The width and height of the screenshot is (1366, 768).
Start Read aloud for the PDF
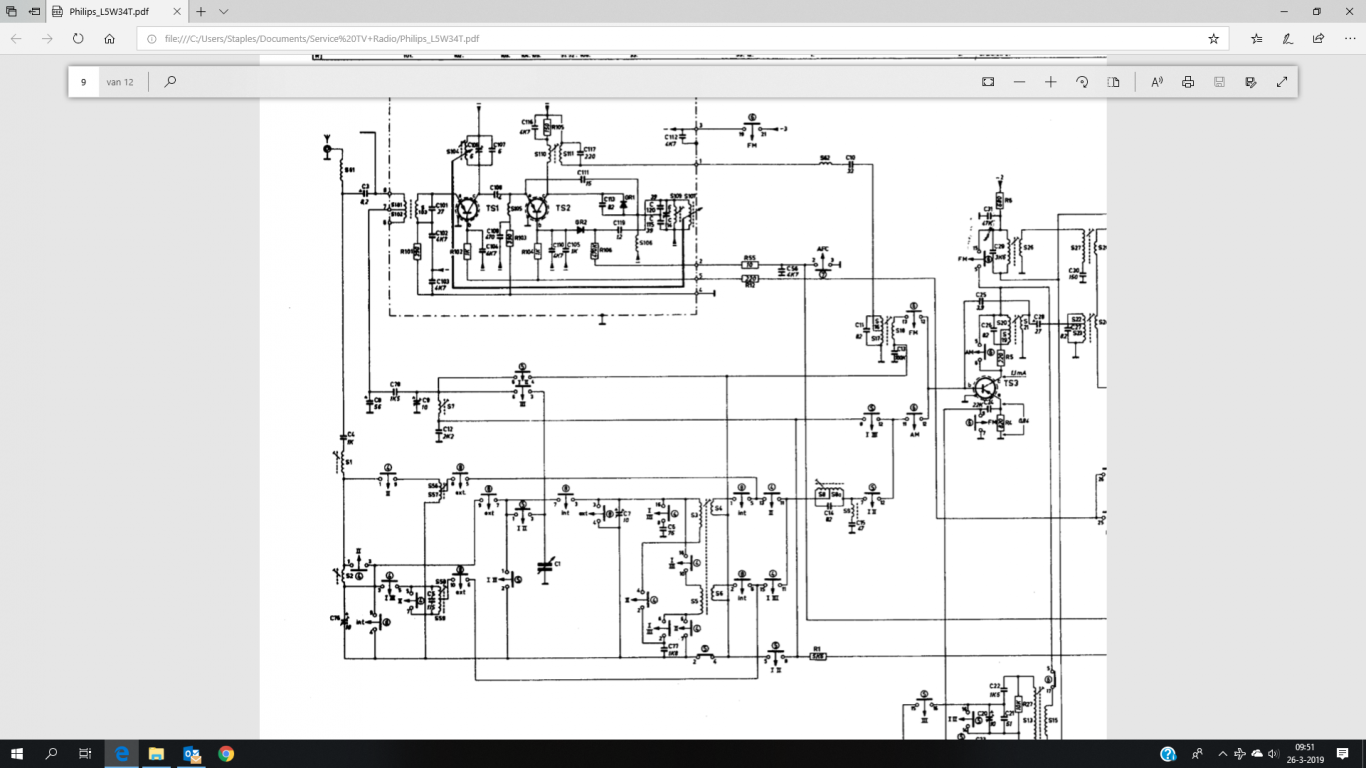(x=1157, y=82)
